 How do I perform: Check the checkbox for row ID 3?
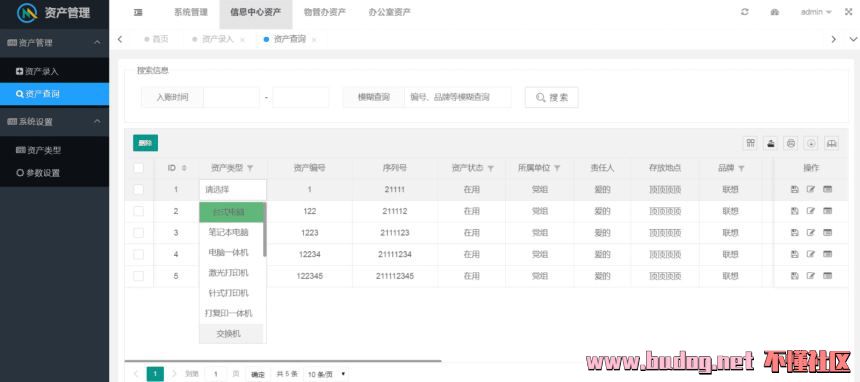[139, 233]
